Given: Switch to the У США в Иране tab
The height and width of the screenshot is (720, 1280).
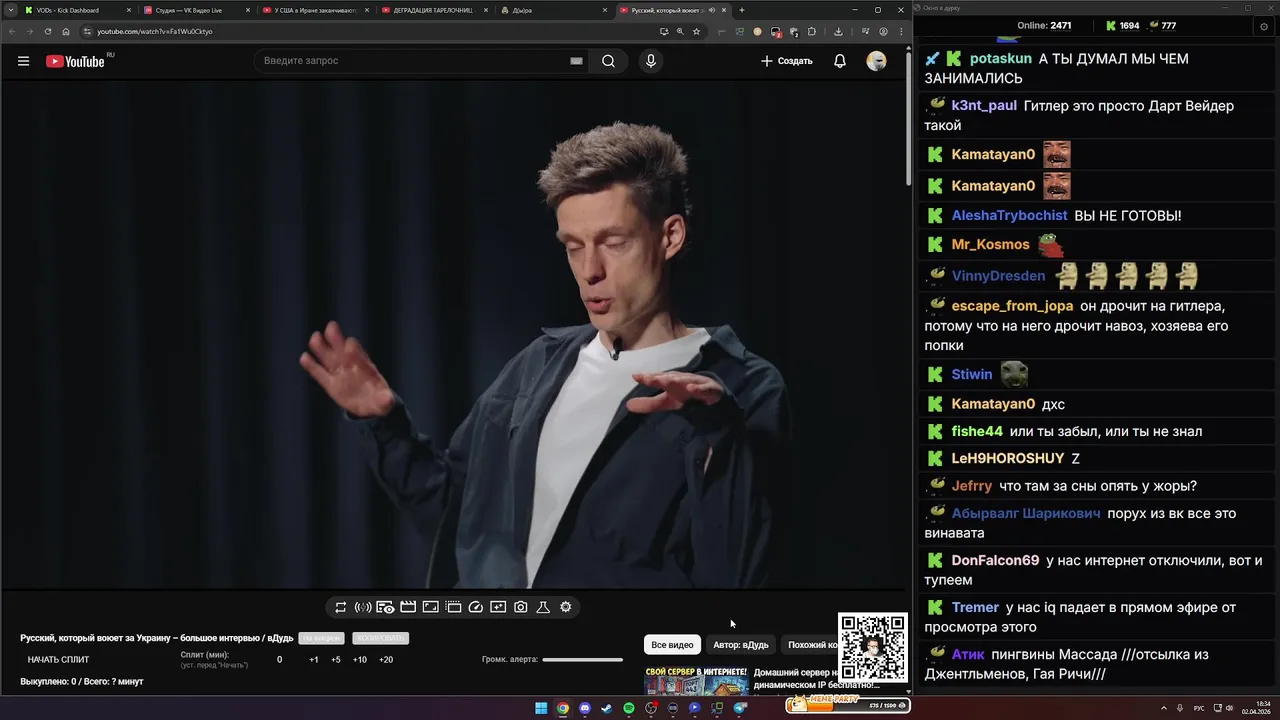Looking at the screenshot, I should (x=316, y=10).
